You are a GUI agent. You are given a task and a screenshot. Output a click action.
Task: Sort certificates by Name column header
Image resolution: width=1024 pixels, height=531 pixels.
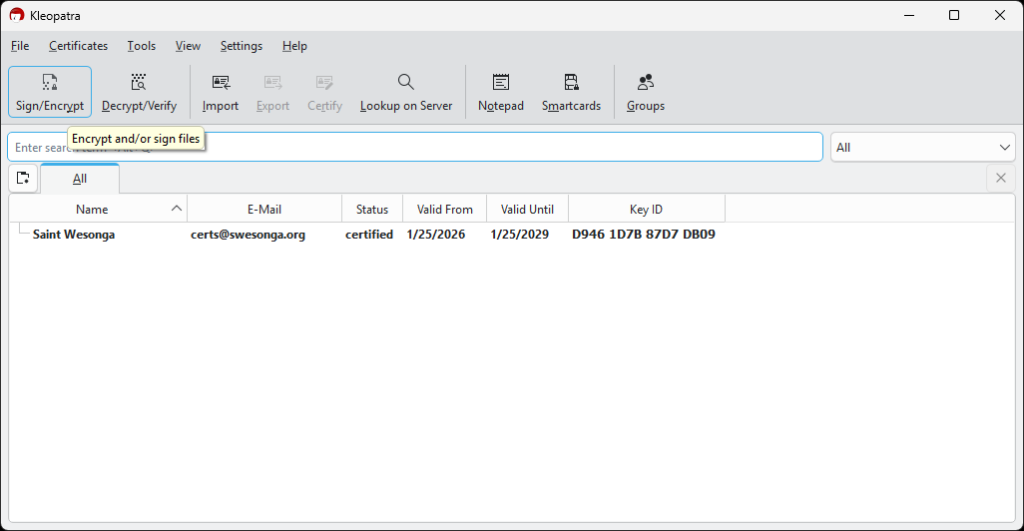[x=92, y=209]
